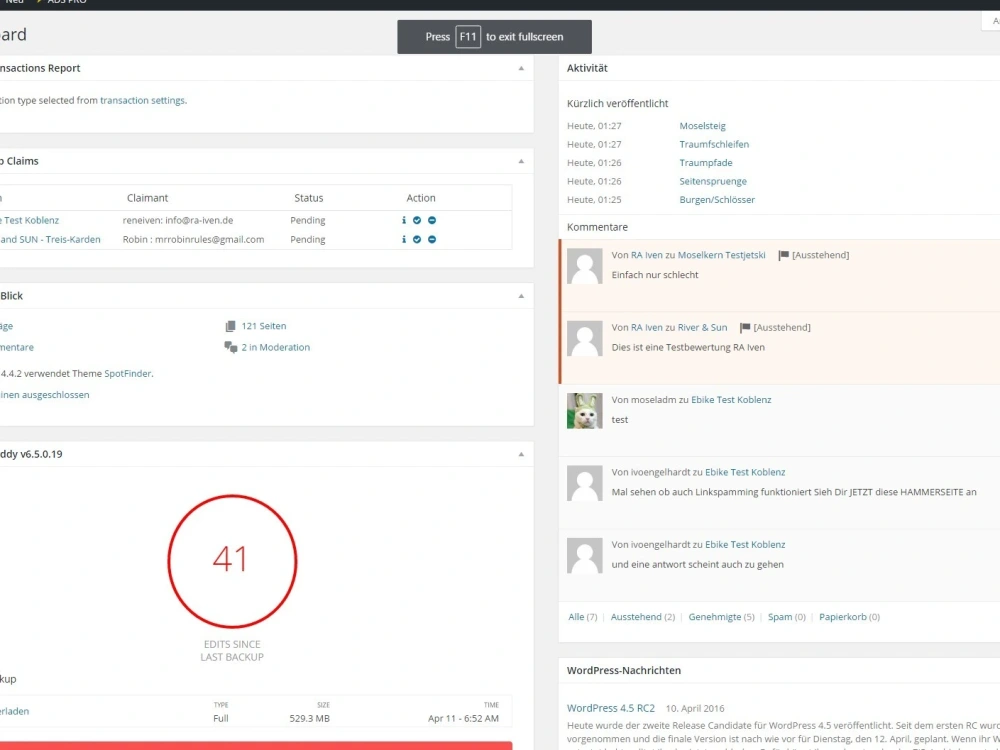This screenshot has height=750, width=1000.
Task: Collapse the BackupBuddy v6.5.0.19 panel
Action: tap(521, 454)
